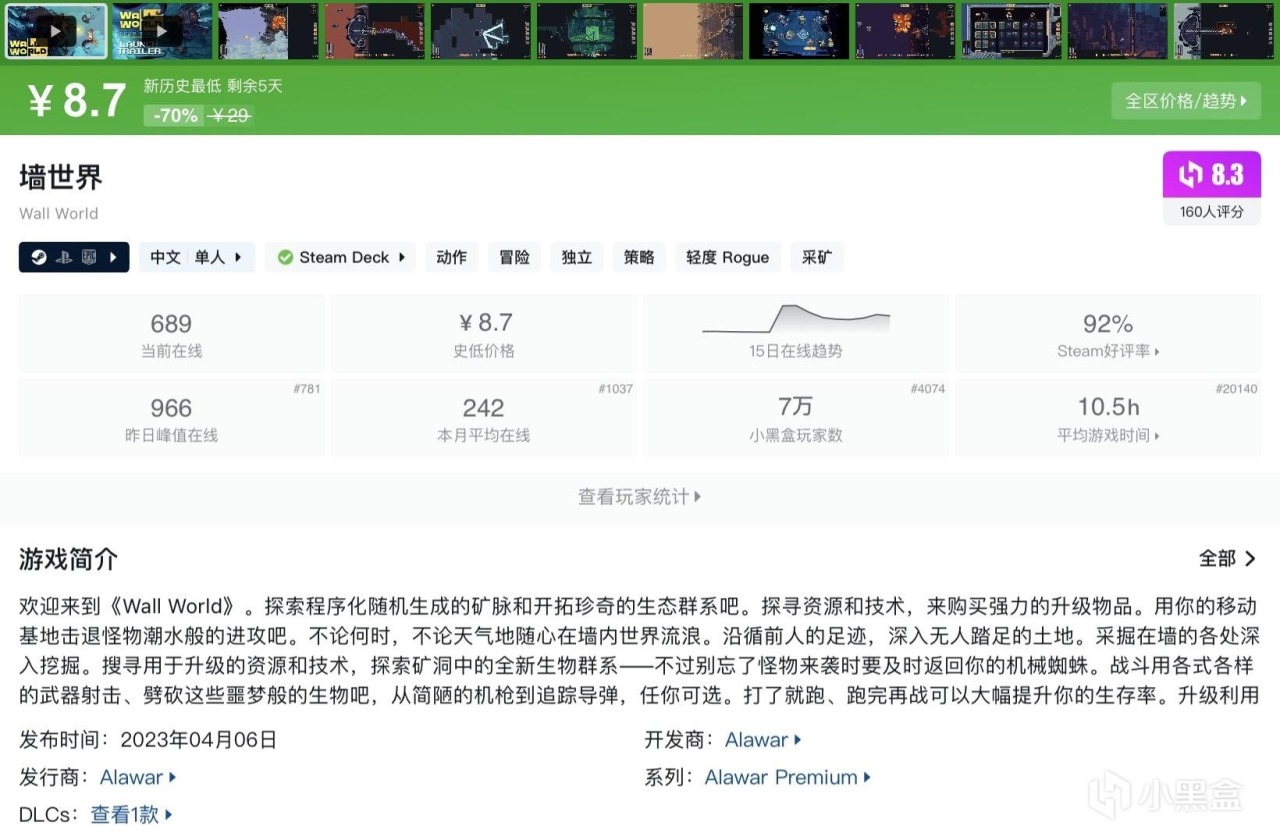1280x840 pixels.
Task: Open the inventory grid screenshot thumbnail
Action: coord(1011,32)
